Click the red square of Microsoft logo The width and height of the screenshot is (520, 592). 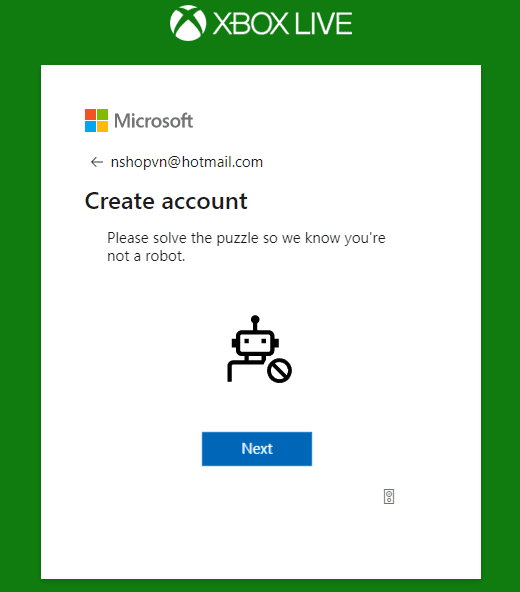point(90,115)
